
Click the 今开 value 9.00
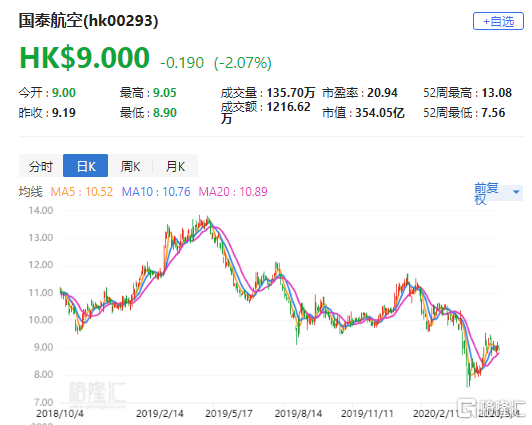[x=64, y=93]
